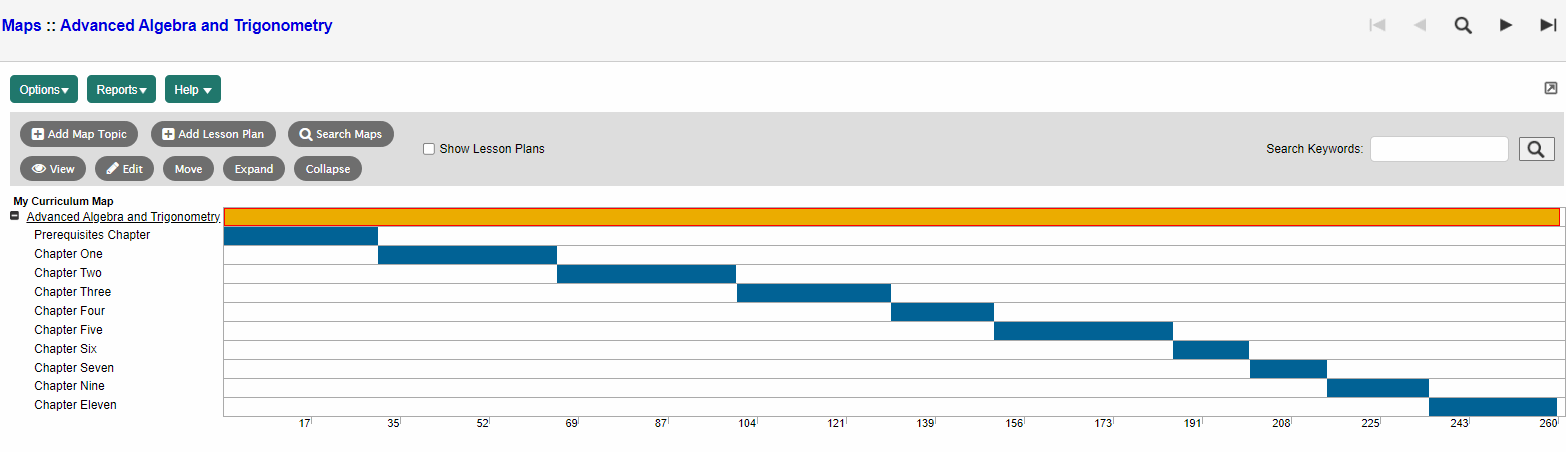Image resolution: width=1566 pixels, height=452 pixels.
Task: Jump to last record arrow icon
Action: pyautogui.click(x=1548, y=26)
